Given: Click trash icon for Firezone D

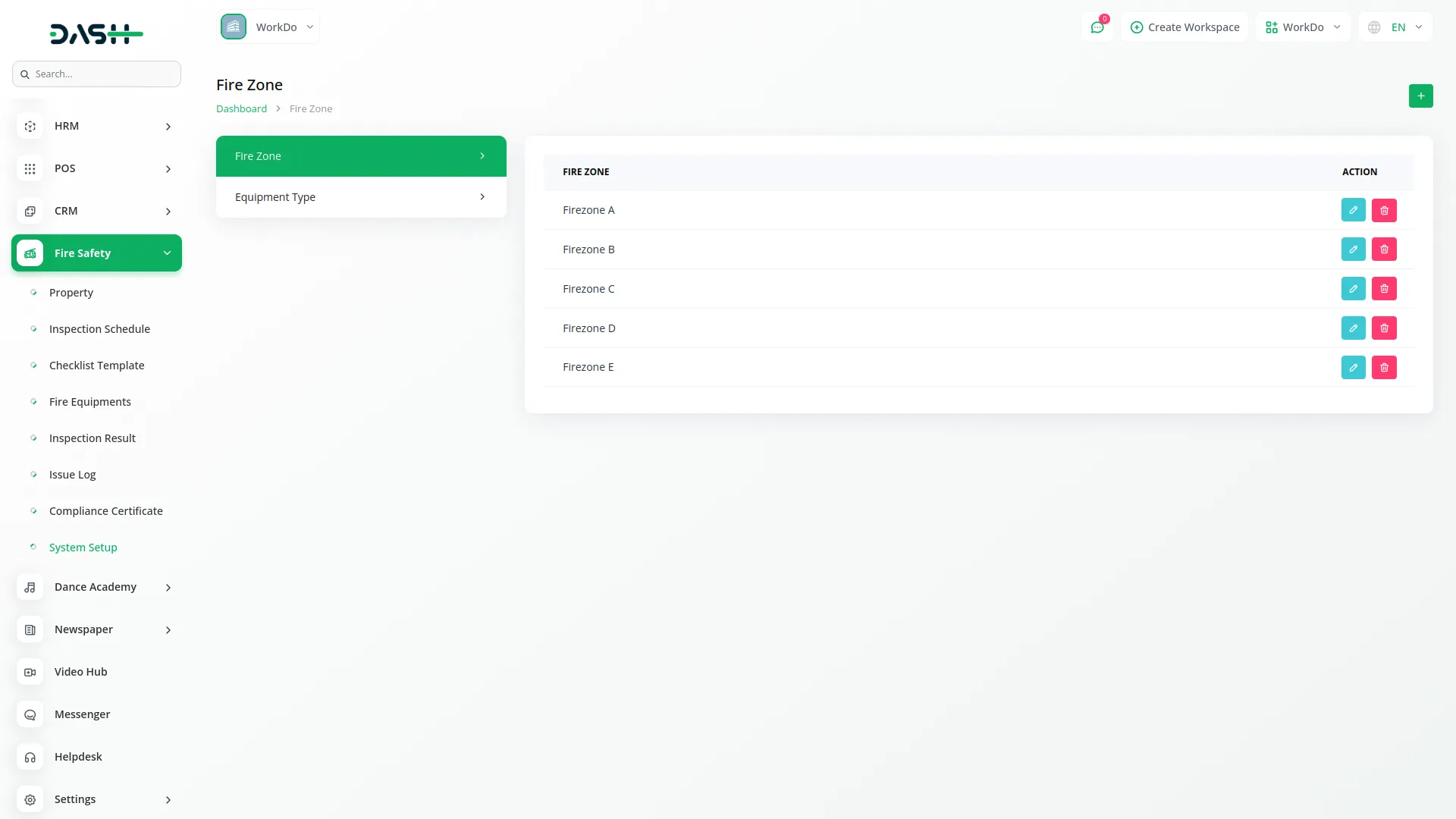Looking at the screenshot, I should (x=1384, y=328).
